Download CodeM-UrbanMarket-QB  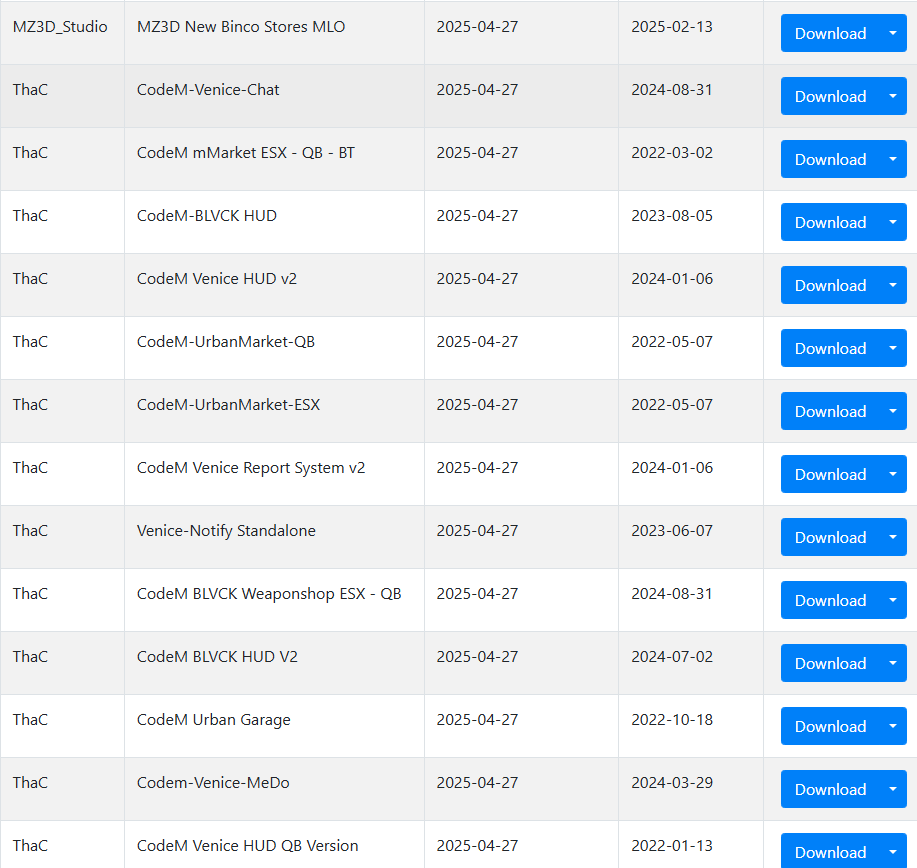point(830,348)
